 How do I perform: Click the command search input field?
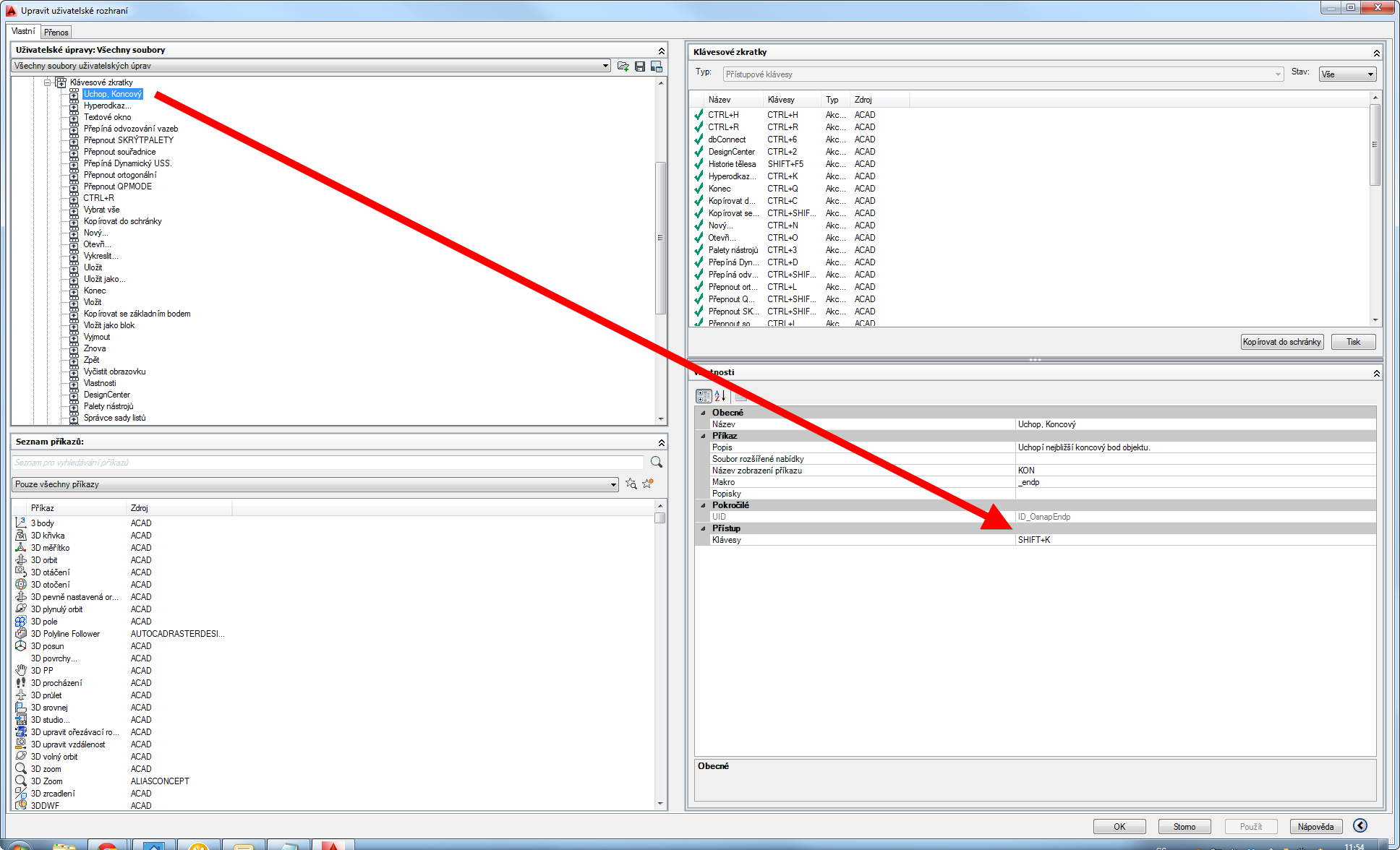(327, 463)
